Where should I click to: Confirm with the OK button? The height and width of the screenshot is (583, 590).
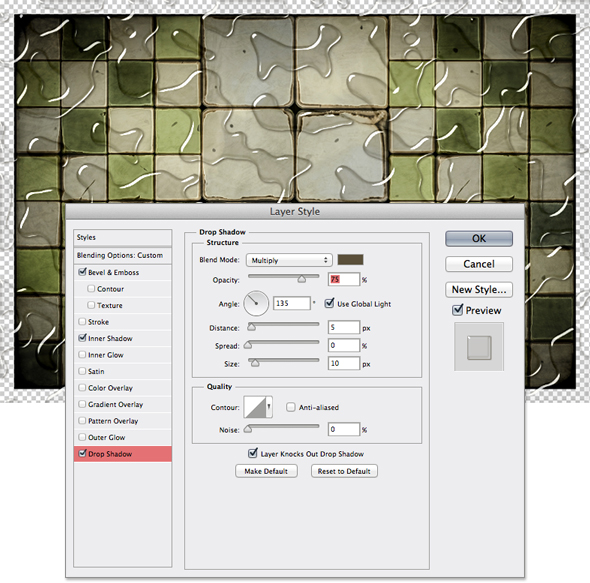pyautogui.click(x=479, y=239)
